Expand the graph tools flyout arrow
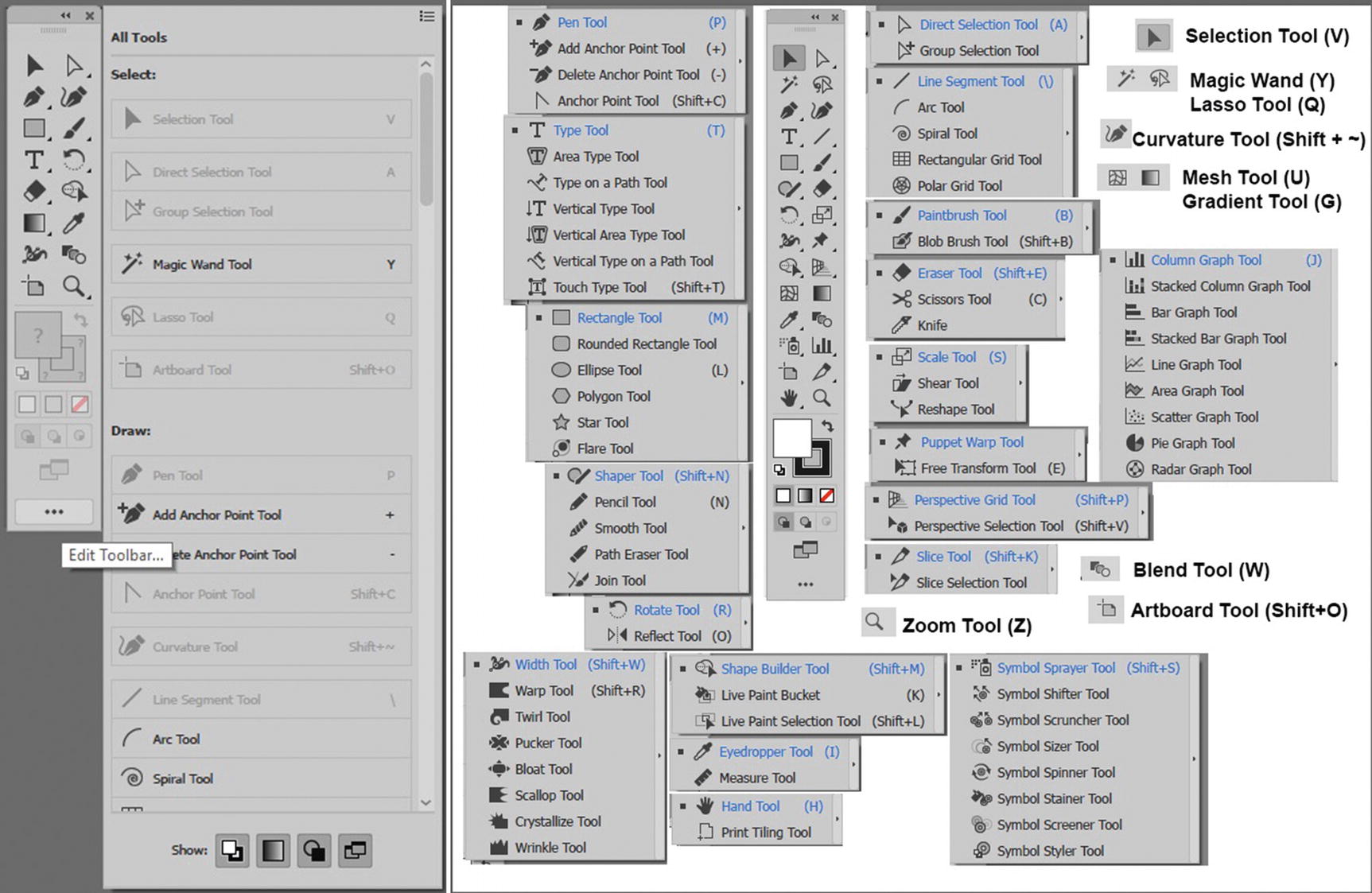The width and height of the screenshot is (1372, 893). 1336,365
